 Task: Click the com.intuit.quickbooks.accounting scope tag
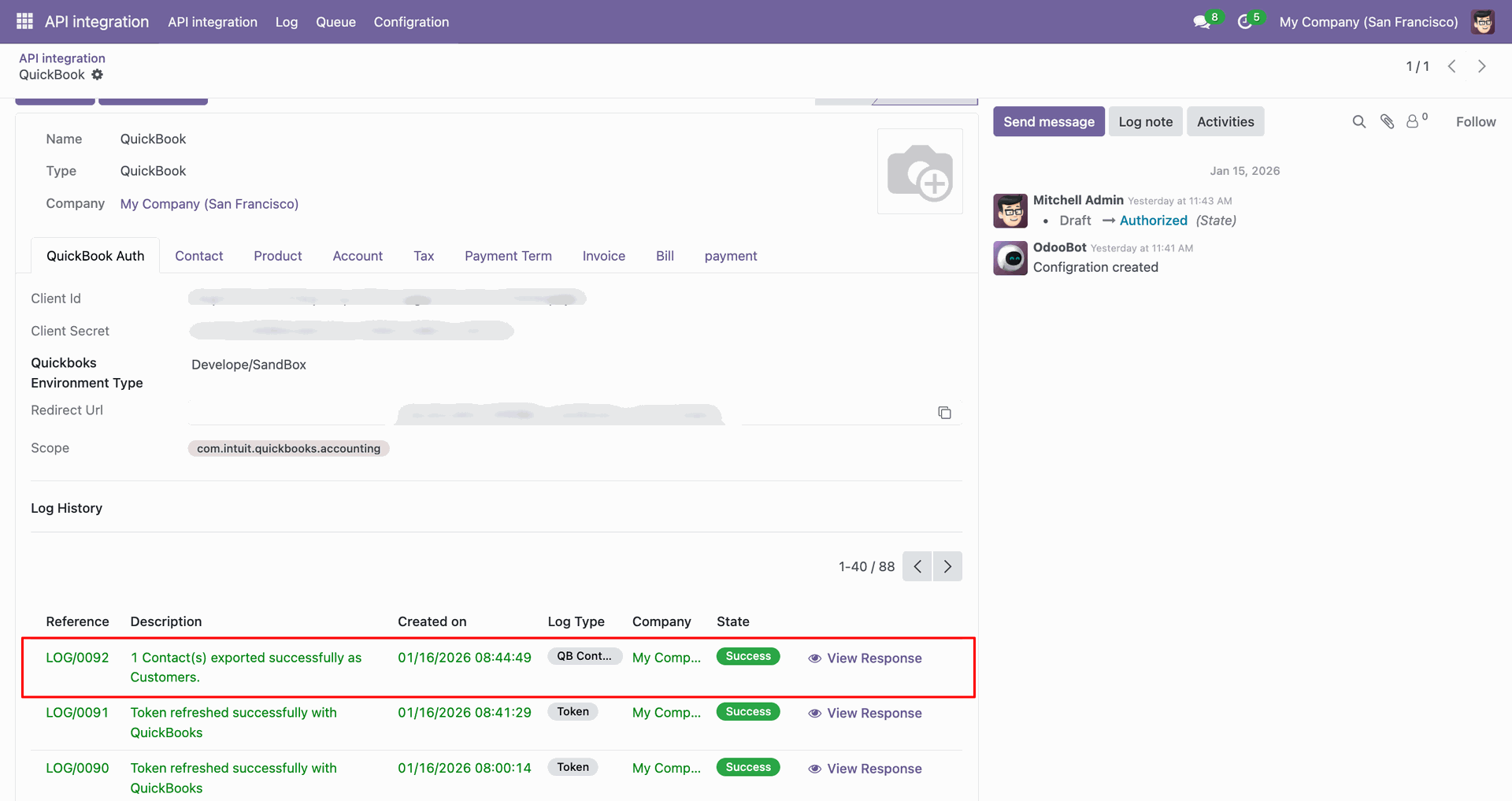(x=288, y=448)
